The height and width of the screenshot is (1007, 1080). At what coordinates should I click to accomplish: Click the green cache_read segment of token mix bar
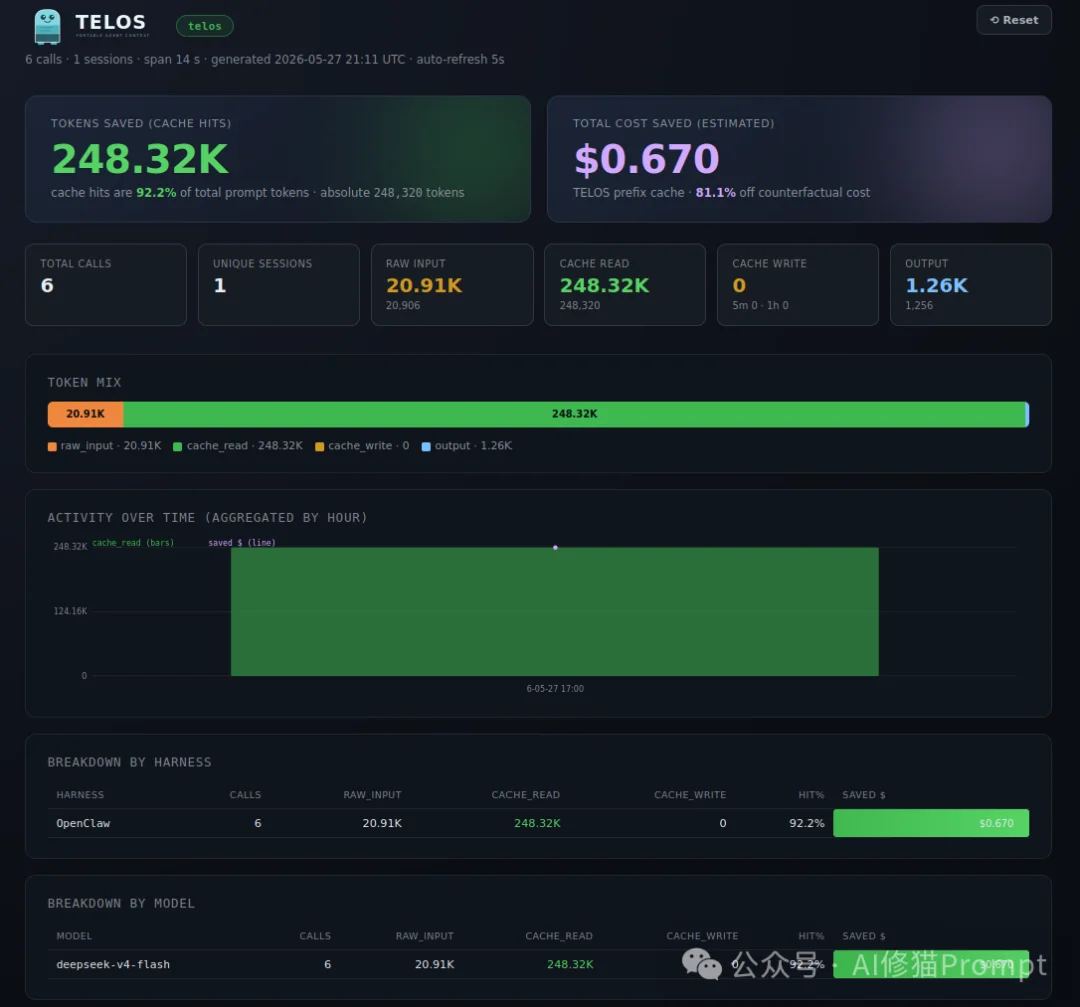coord(574,414)
